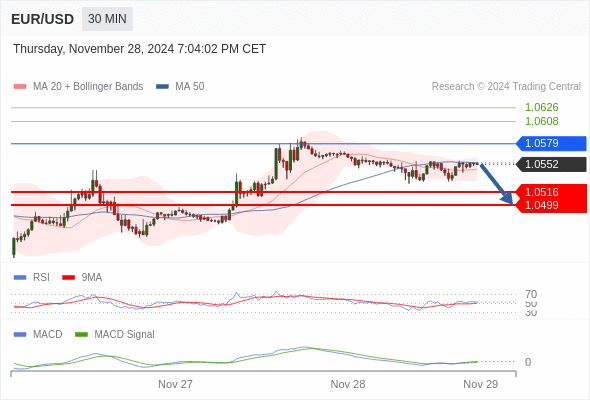
Task: Click the MA 50 blue legend swatch
Action: tap(162, 87)
